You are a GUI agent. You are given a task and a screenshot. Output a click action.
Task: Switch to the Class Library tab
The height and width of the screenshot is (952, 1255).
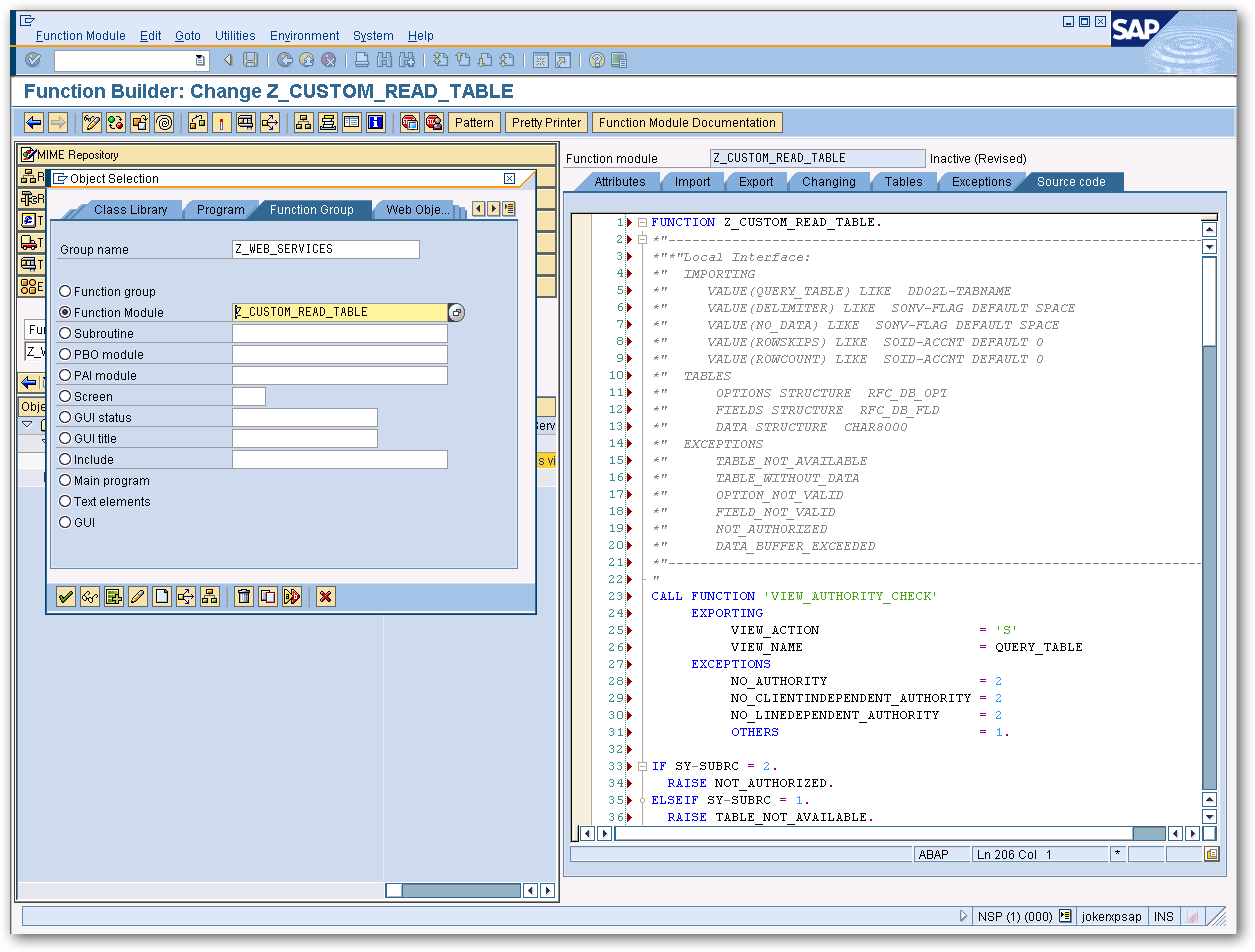click(x=130, y=210)
